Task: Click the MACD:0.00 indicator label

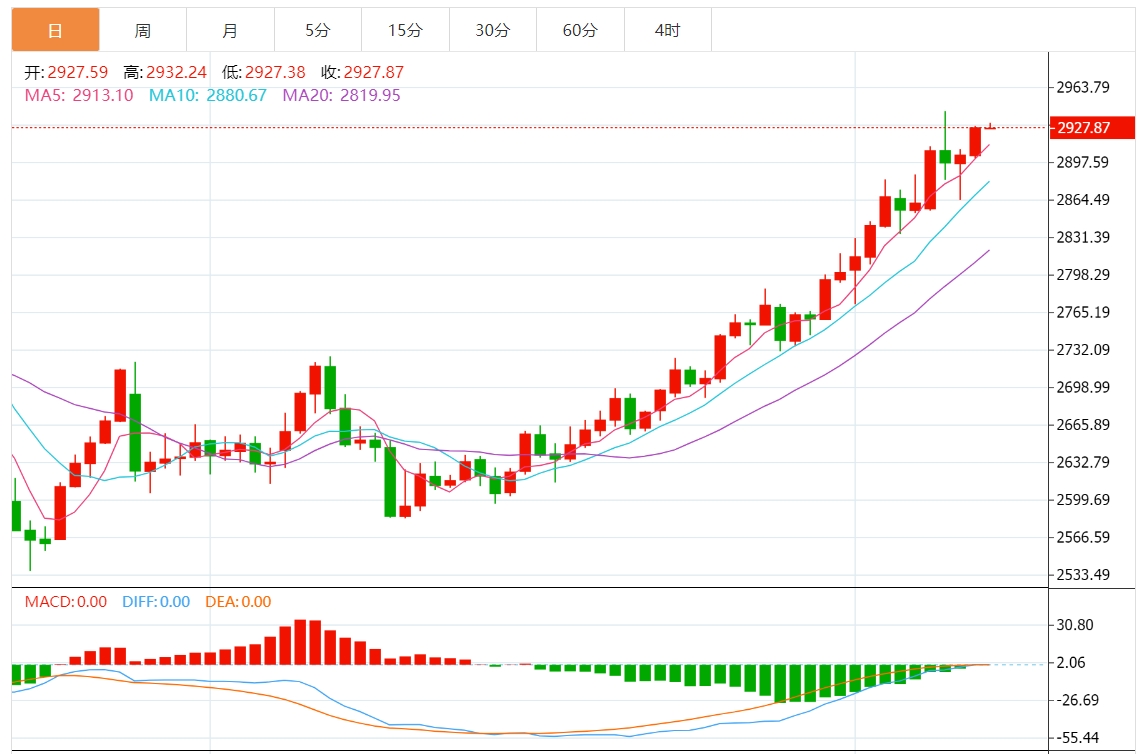Action: (x=66, y=602)
